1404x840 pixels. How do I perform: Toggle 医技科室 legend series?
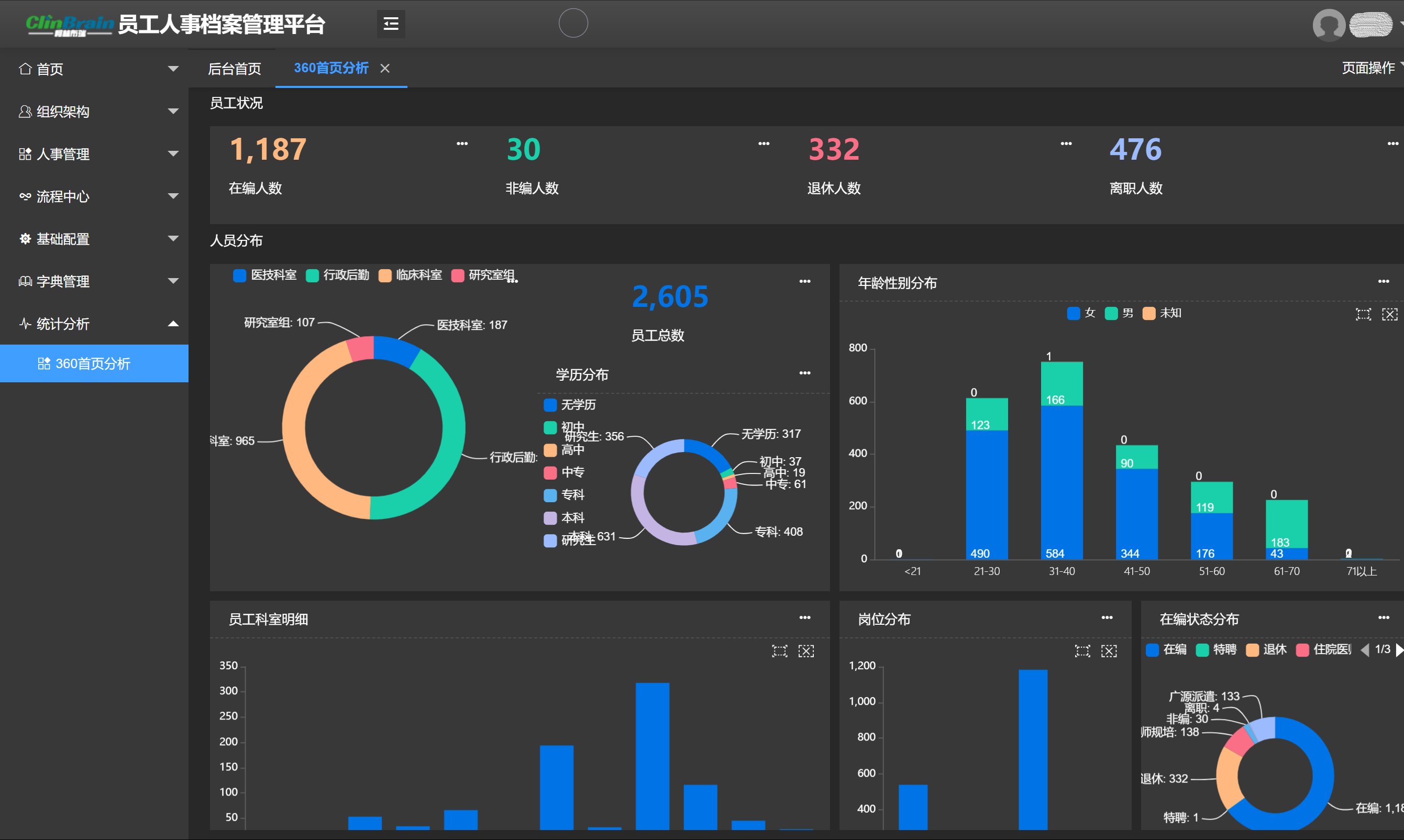pyautogui.click(x=264, y=275)
